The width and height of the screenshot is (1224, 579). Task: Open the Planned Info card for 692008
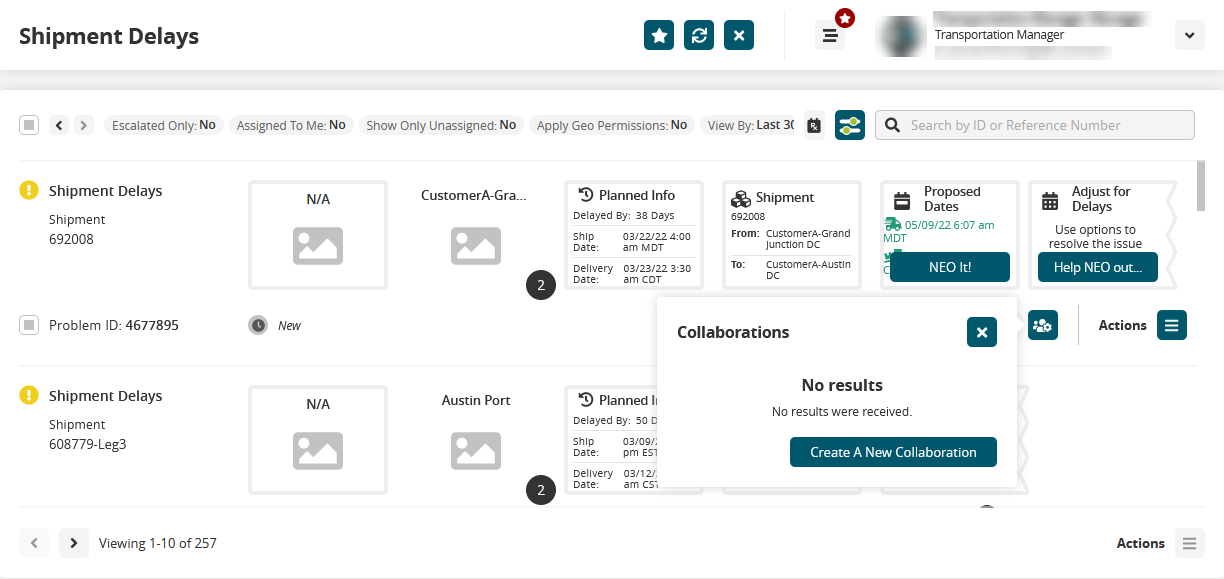point(634,235)
